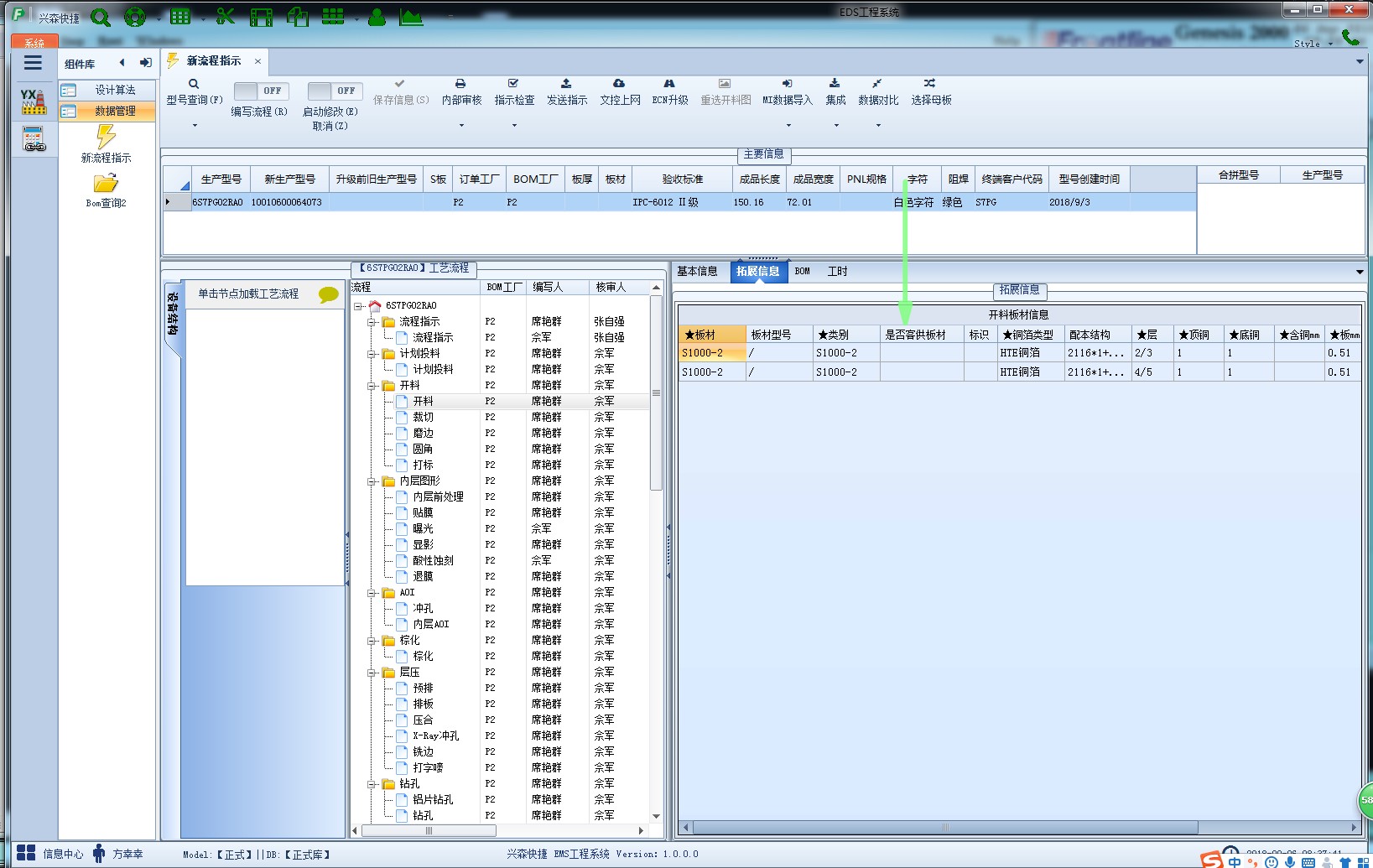Screen dimensions: 1373x868
Task: Click 数据对比 toolbar button
Action: pos(878,91)
